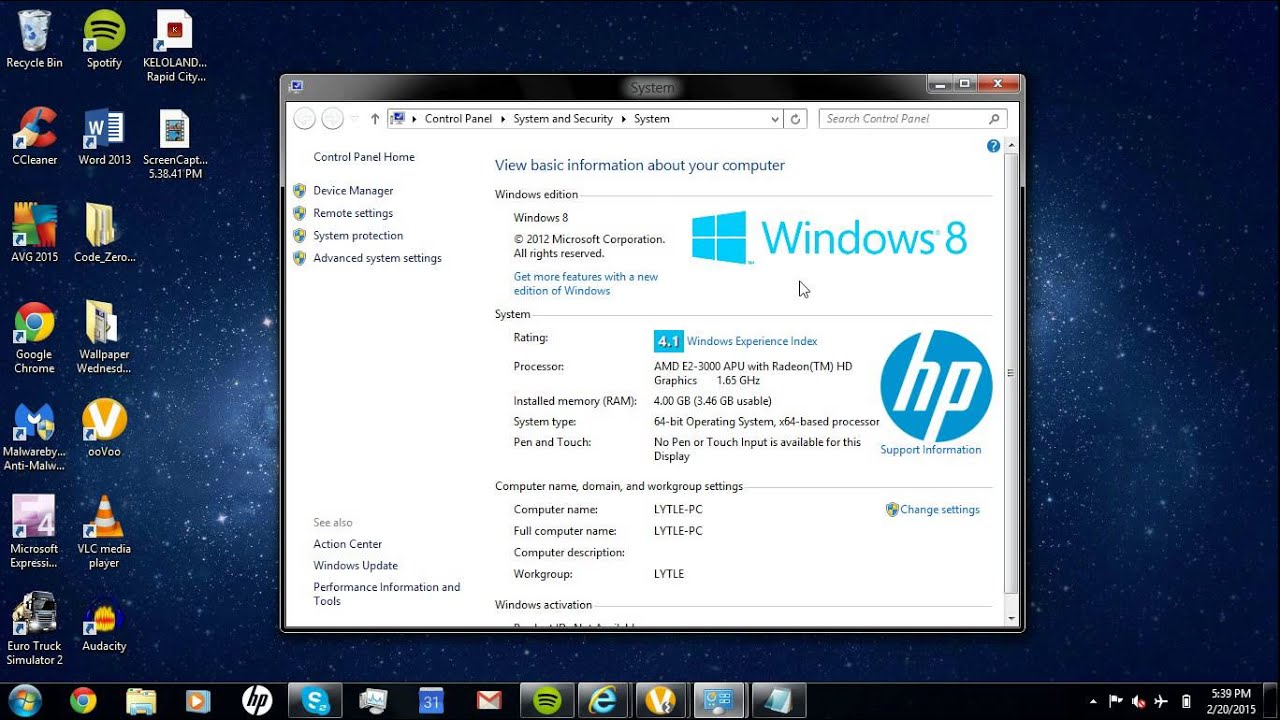Image resolution: width=1280 pixels, height=720 pixels.
Task: Open the Word 2013 desktop shortcut
Action: (104, 137)
